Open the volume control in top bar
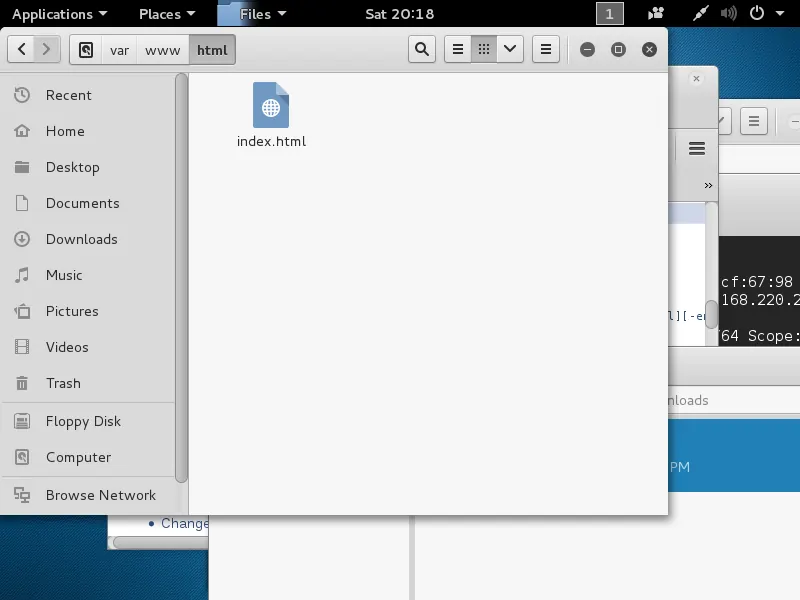Screen dimensions: 800x600 (x=729, y=13)
